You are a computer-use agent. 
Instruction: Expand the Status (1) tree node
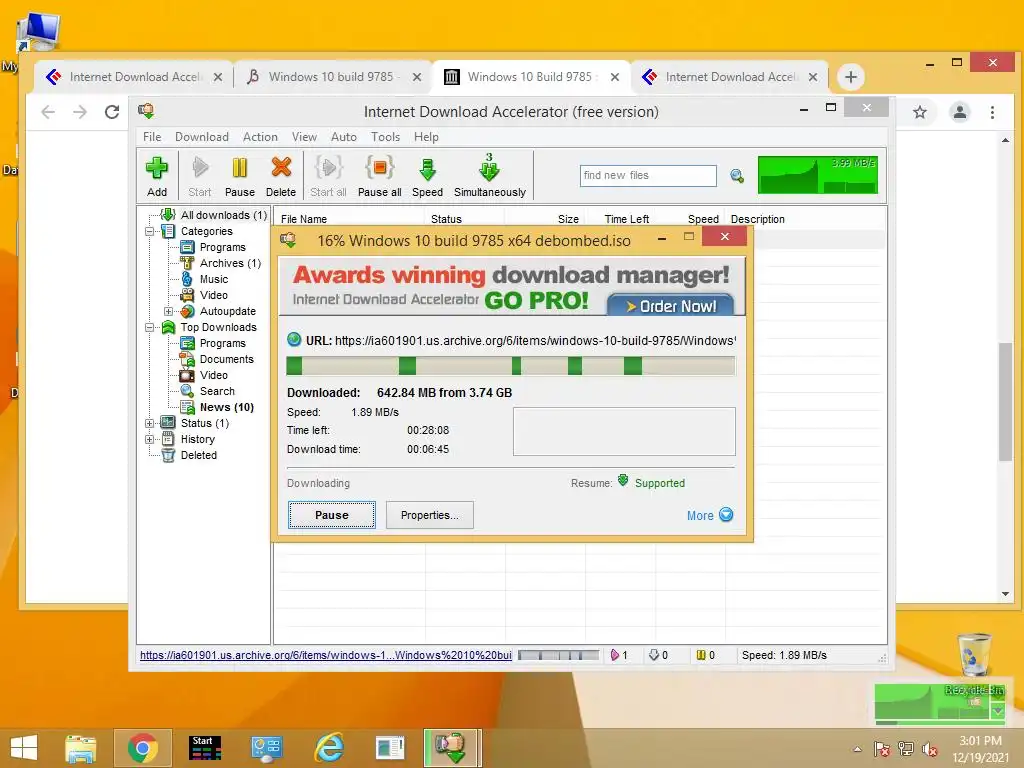pyautogui.click(x=150, y=423)
